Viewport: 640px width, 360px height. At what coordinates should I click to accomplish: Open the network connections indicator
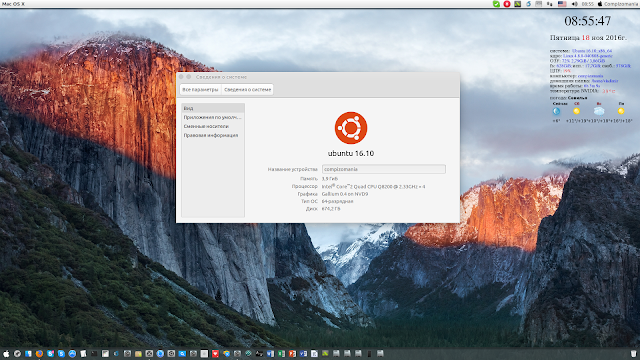coord(549,4)
